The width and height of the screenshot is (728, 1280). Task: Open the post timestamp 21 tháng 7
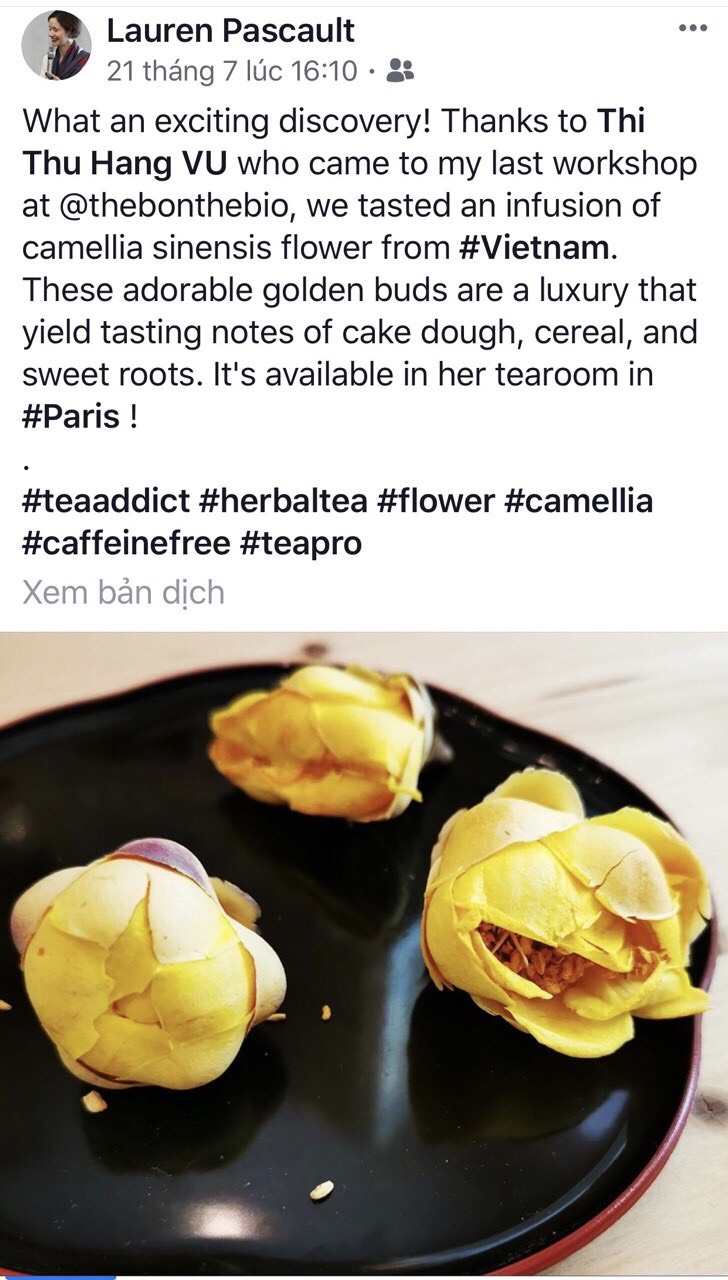pos(232,70)
